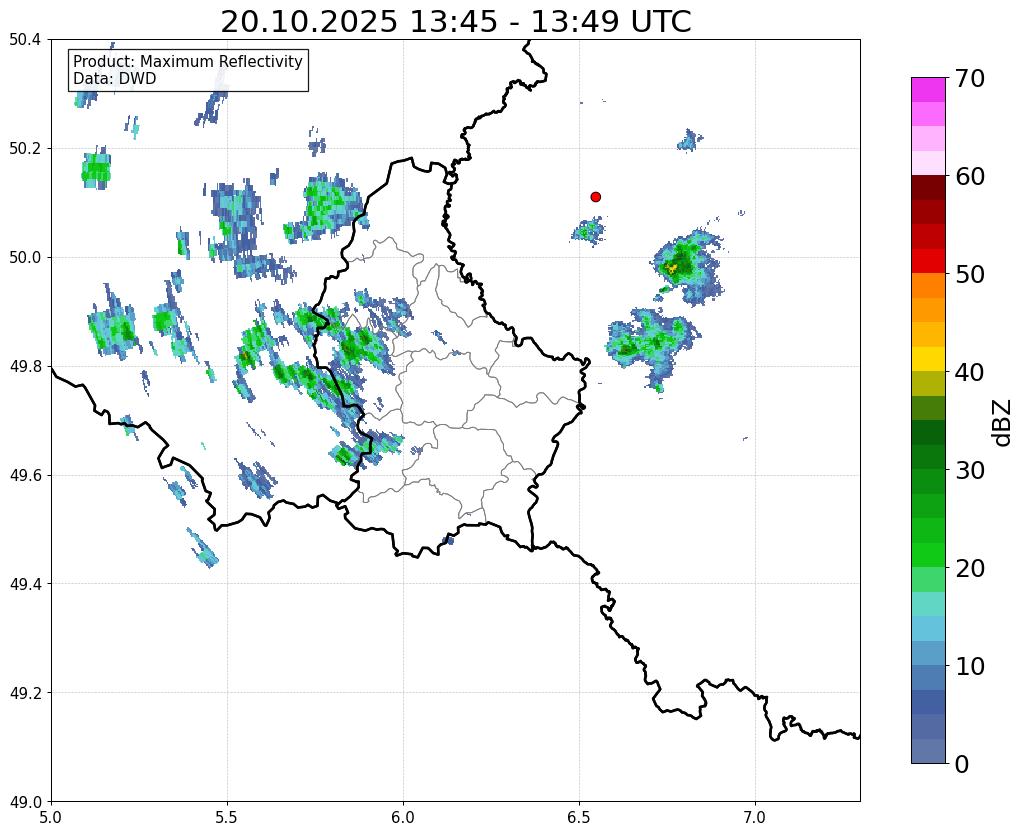Click the colorbar tick label '60'

[x=969, y=176]
